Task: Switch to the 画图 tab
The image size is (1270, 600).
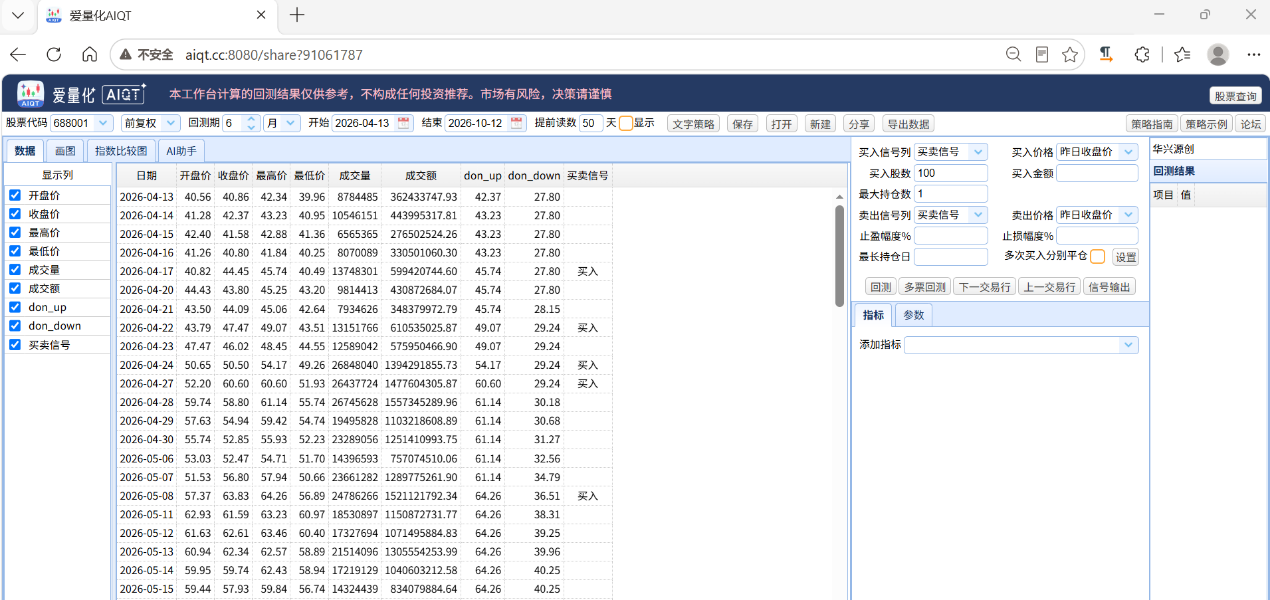Action: click(x=65, y=151)
